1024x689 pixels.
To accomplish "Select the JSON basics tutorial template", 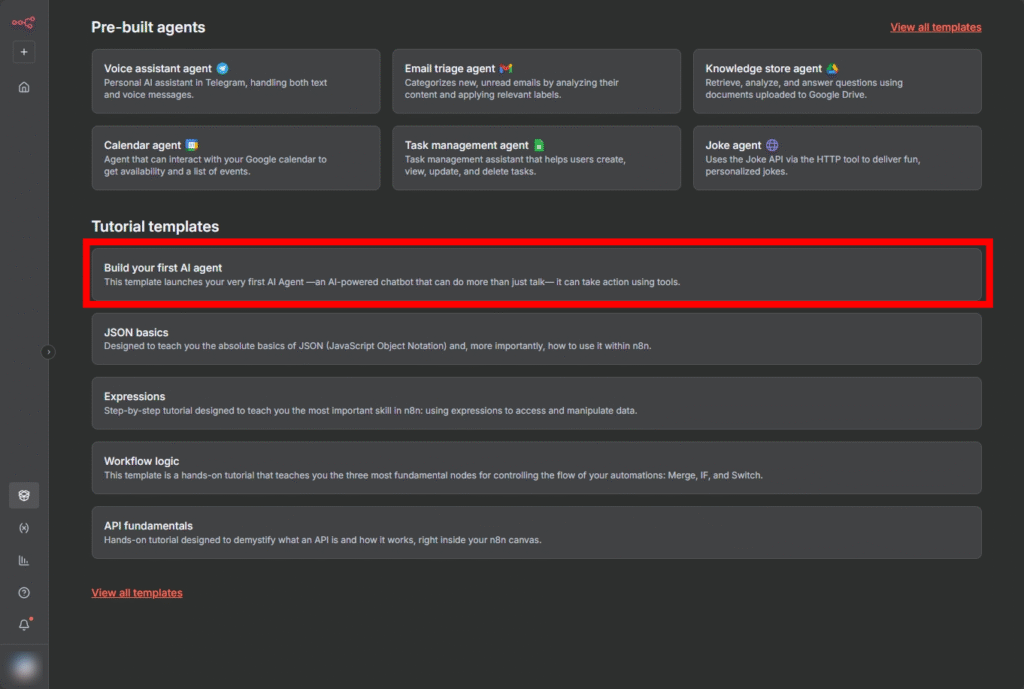I will coord(536,339).
